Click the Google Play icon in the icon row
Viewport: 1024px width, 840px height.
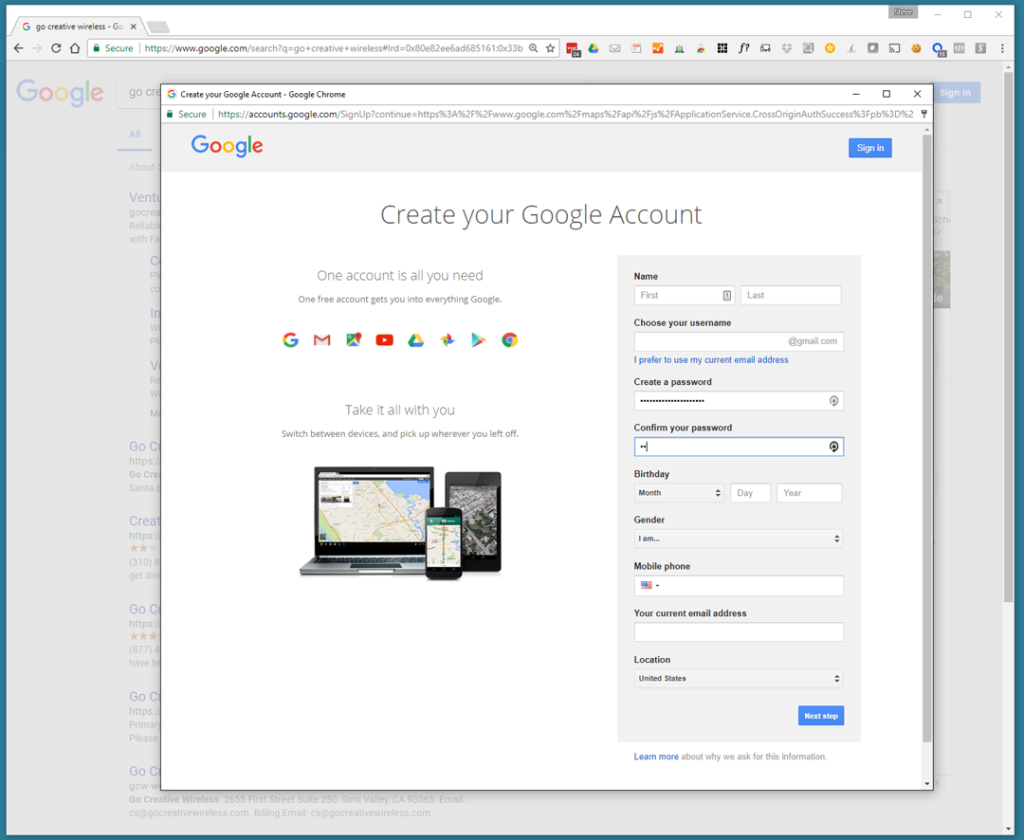(478, 340)
